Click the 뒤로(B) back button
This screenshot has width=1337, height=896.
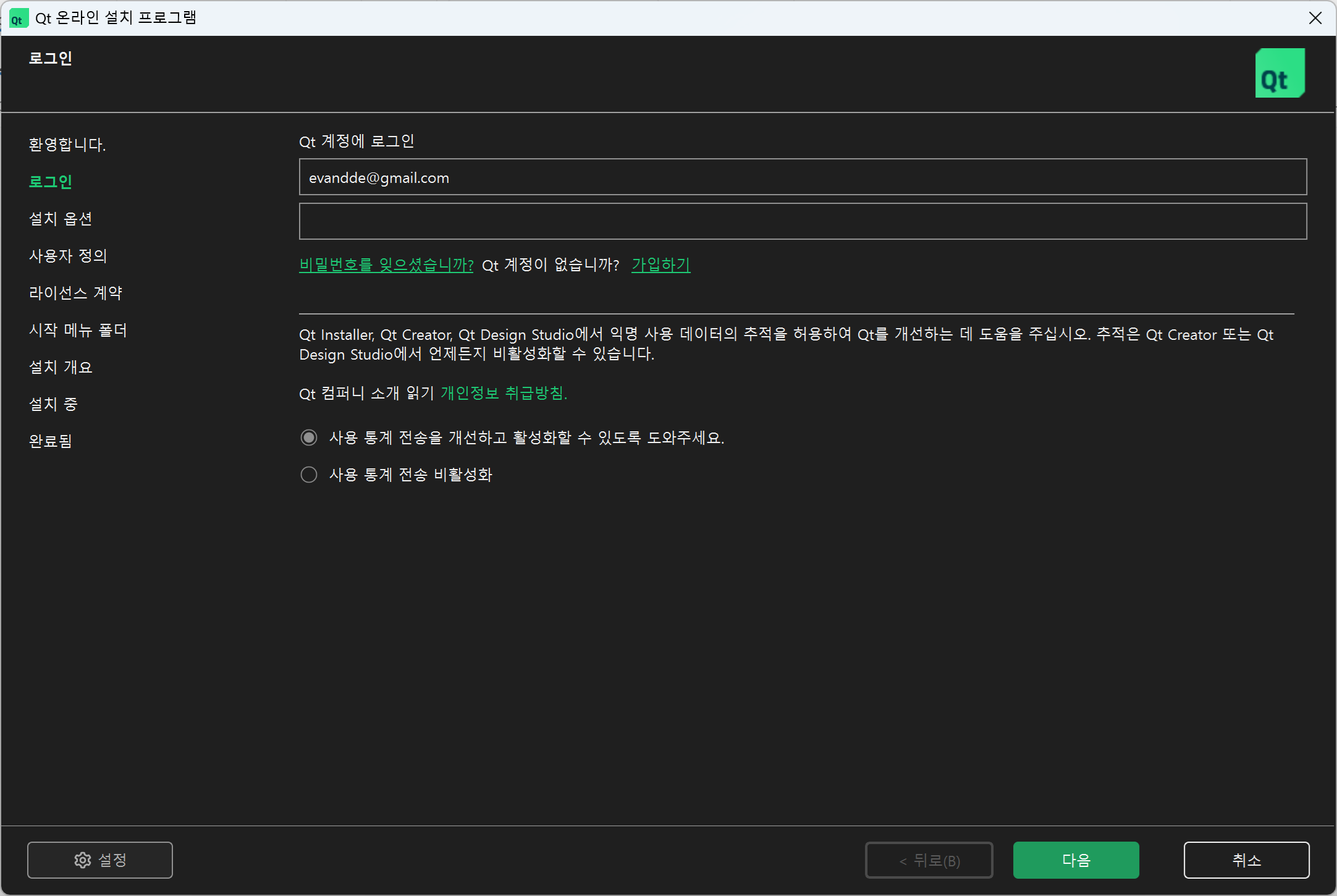coord(929,860)
